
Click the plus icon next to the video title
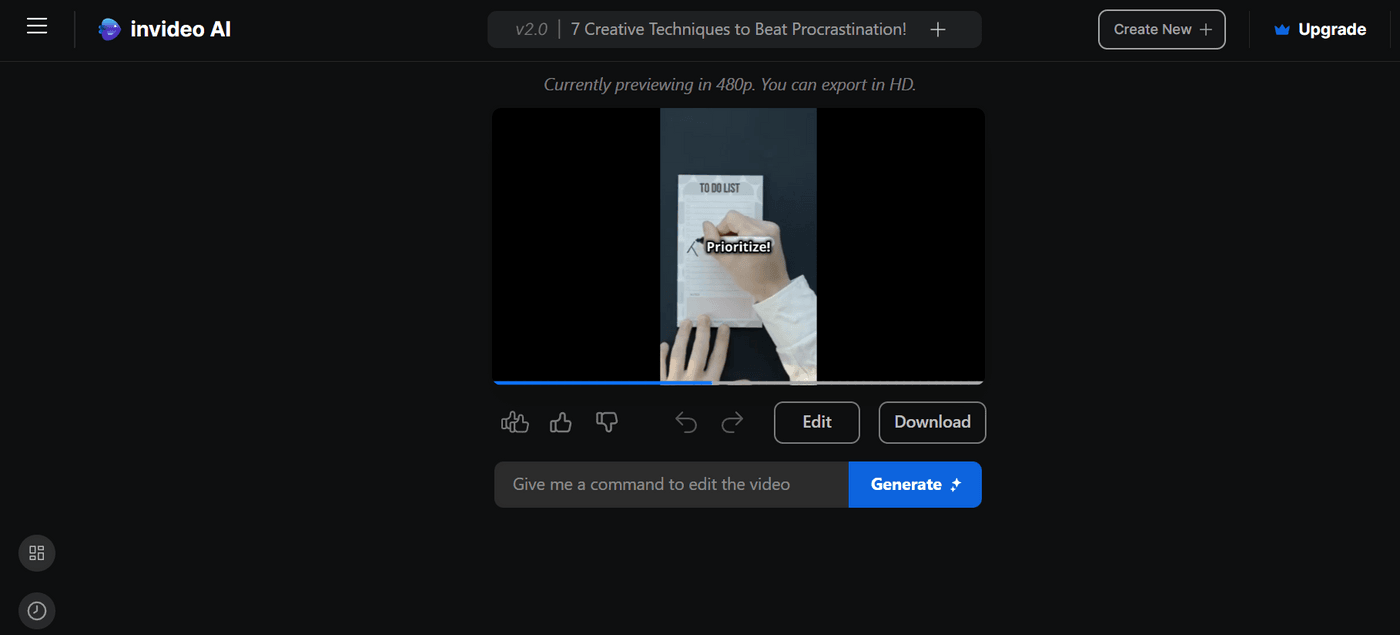point(938,29)
